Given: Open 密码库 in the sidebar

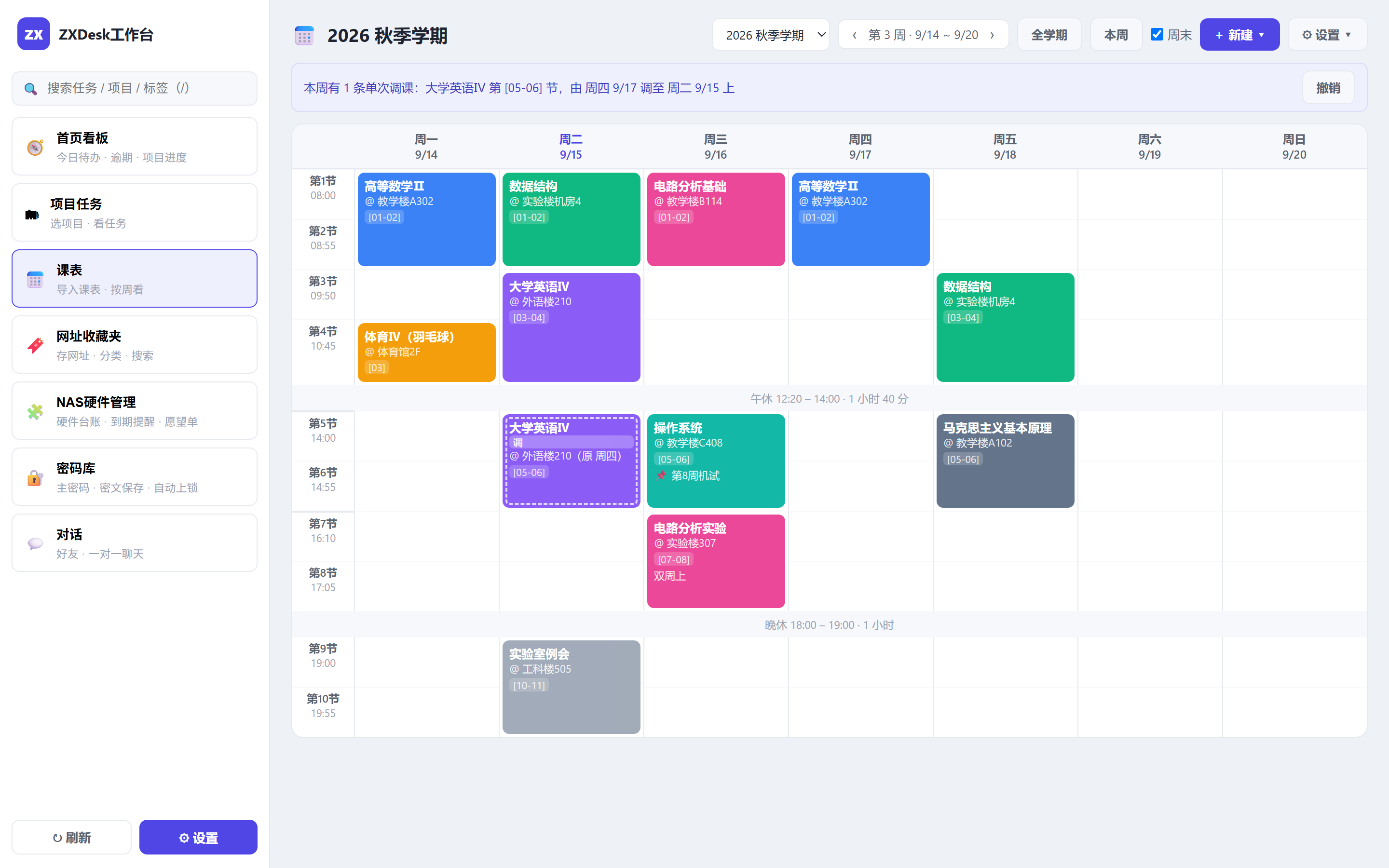Looking at the screenshot, I should click(x=134, y=477).
